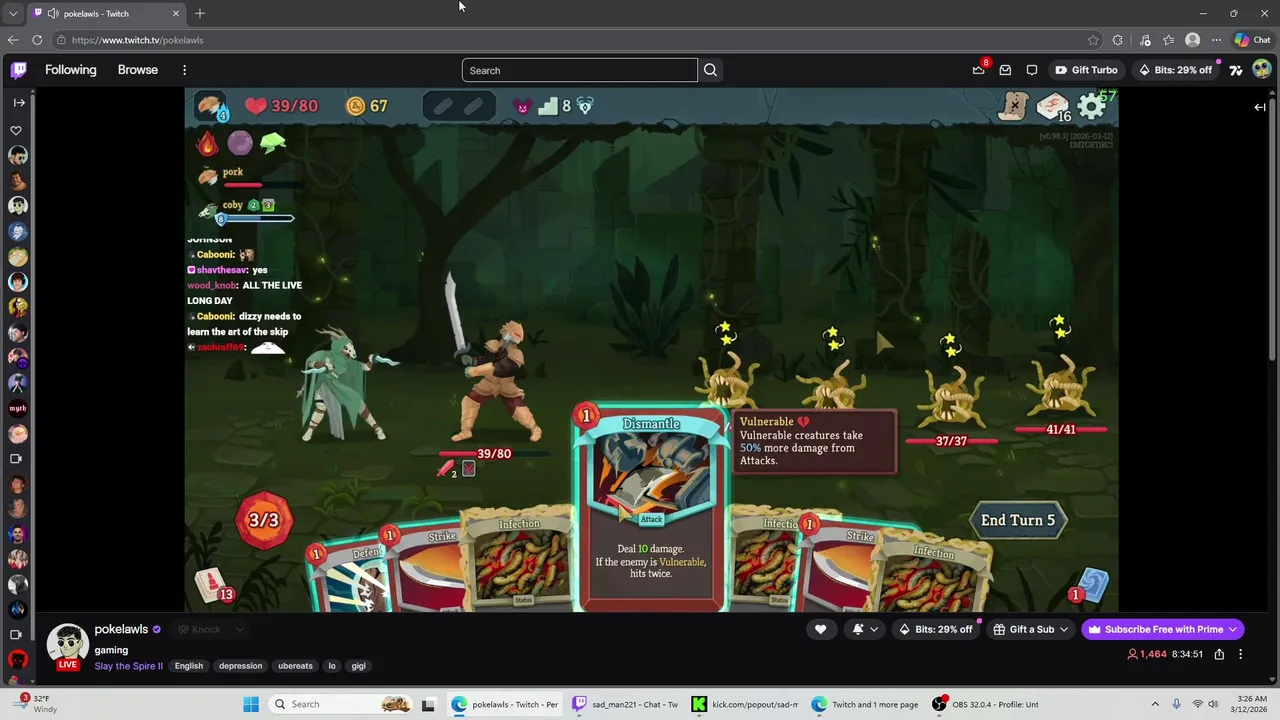Click the pokelawls LIVE avatar

(68, 646)
